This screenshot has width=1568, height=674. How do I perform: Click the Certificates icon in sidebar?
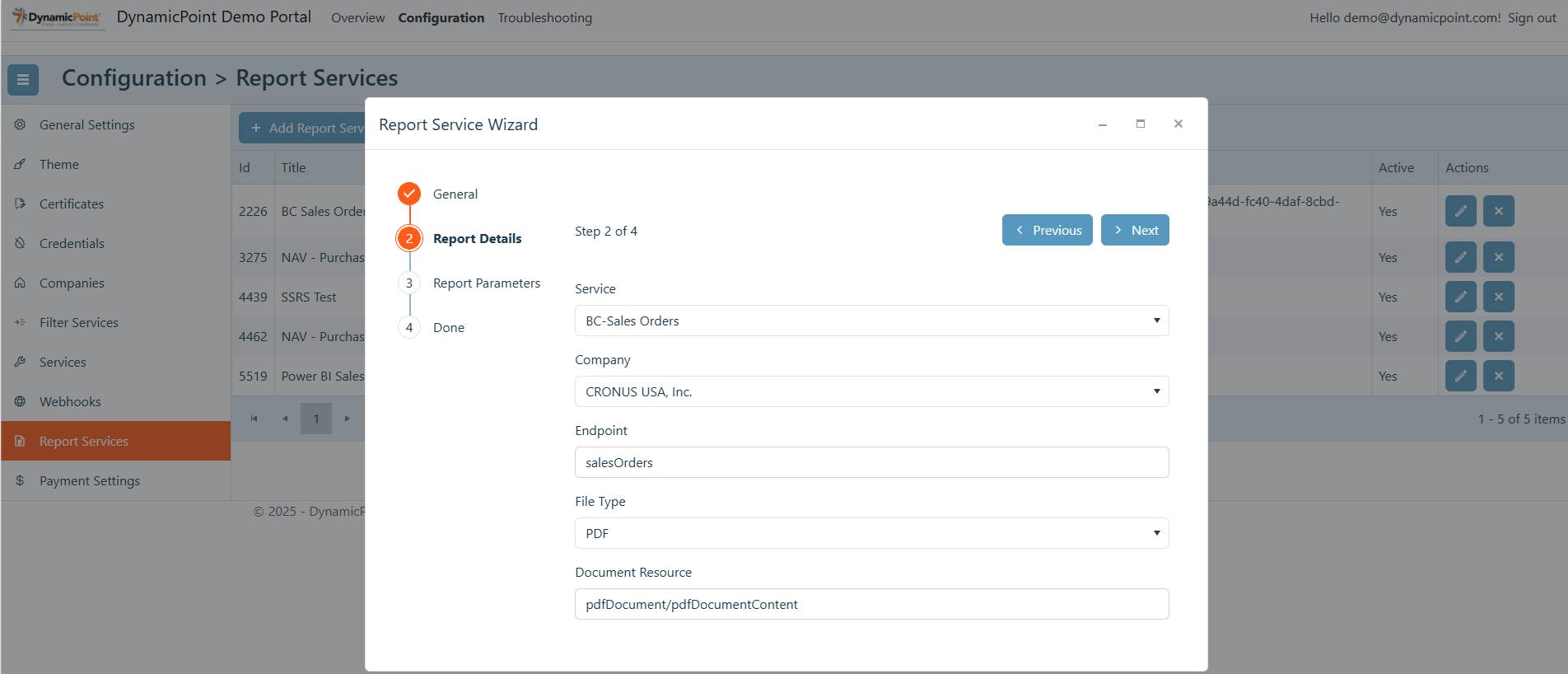point(20,204)
